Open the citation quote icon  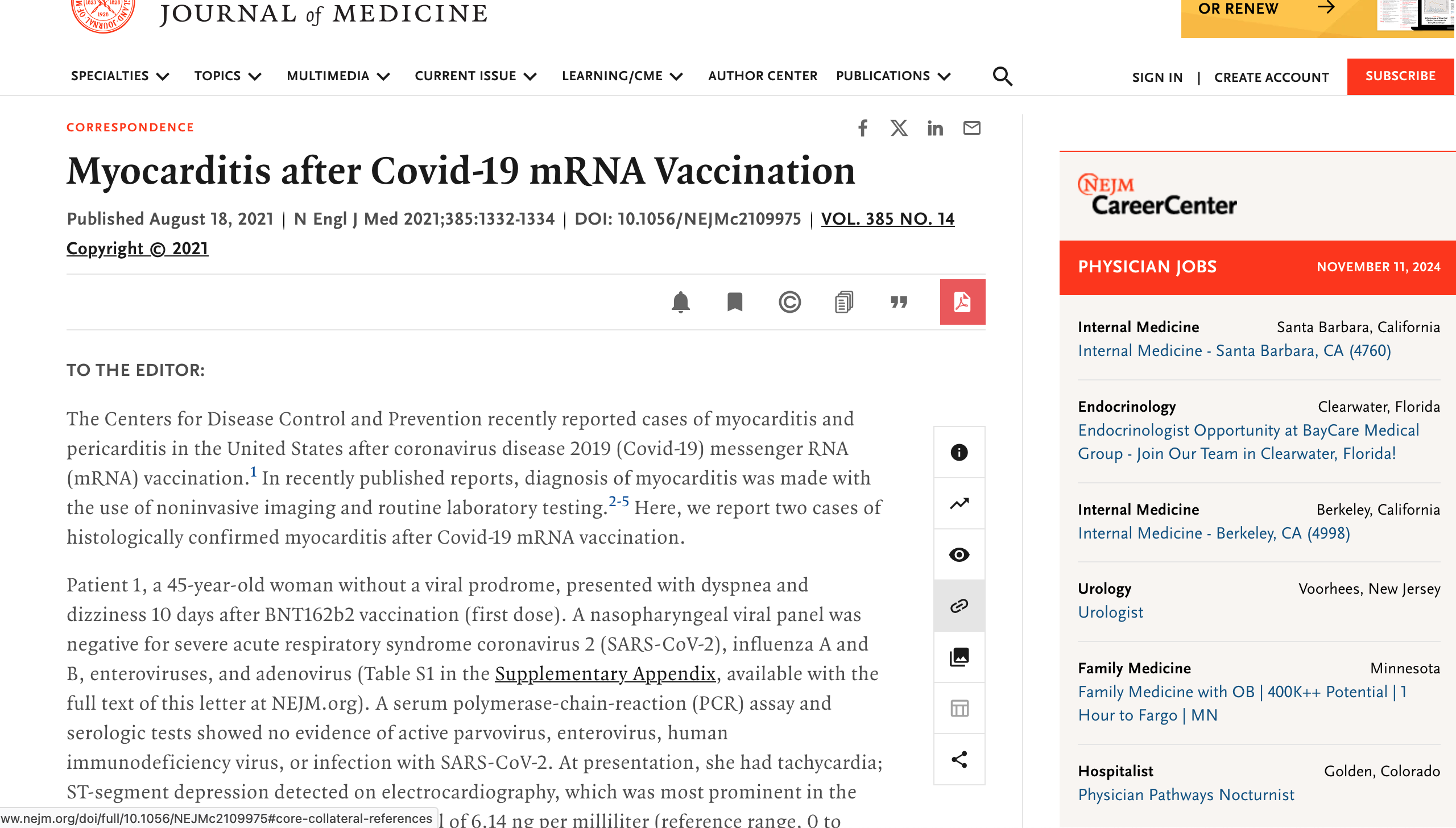tap(899, 302)
